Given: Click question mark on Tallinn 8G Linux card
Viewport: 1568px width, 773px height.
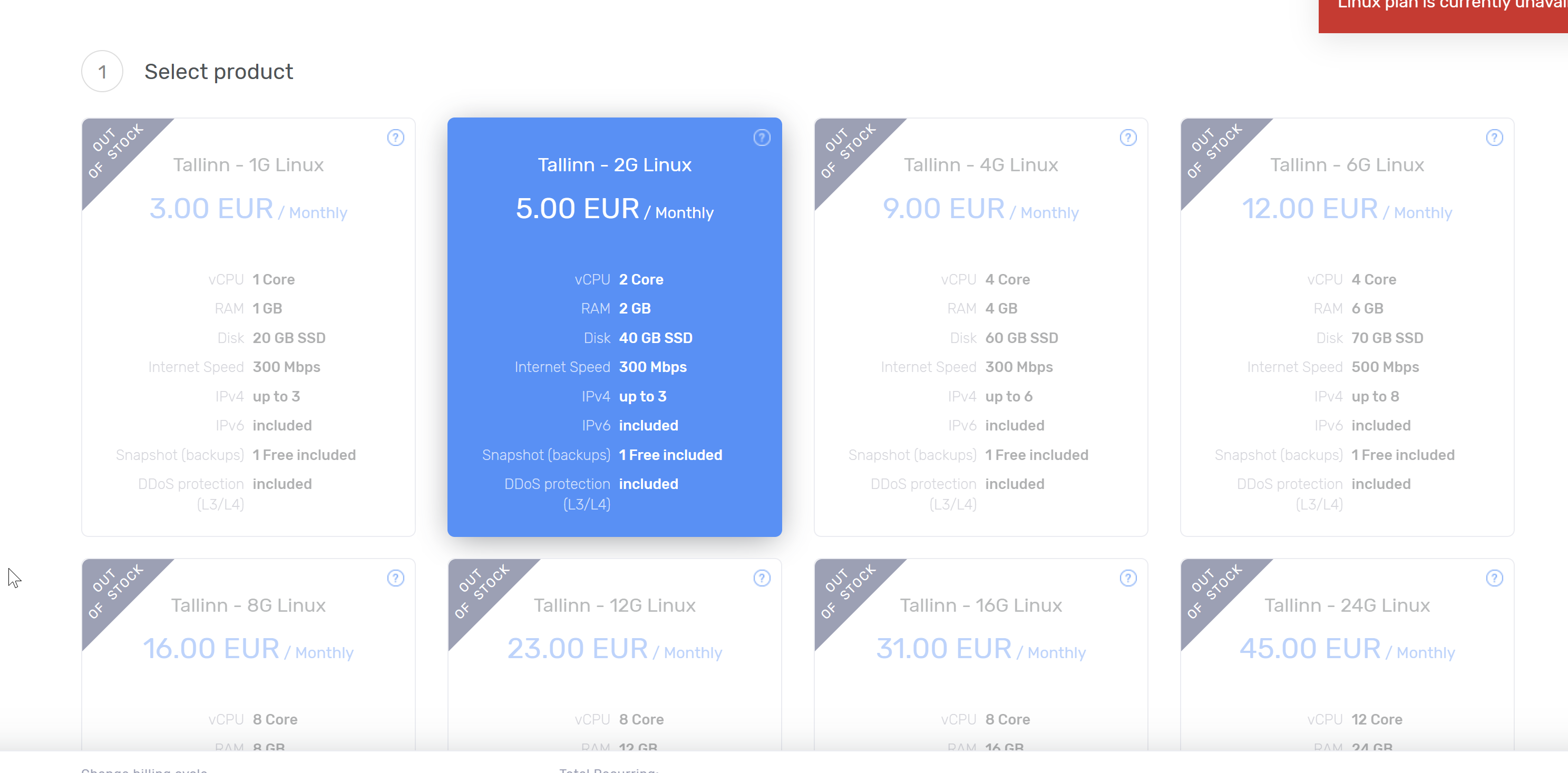Looking at the screenshot, I should point(396,578).
